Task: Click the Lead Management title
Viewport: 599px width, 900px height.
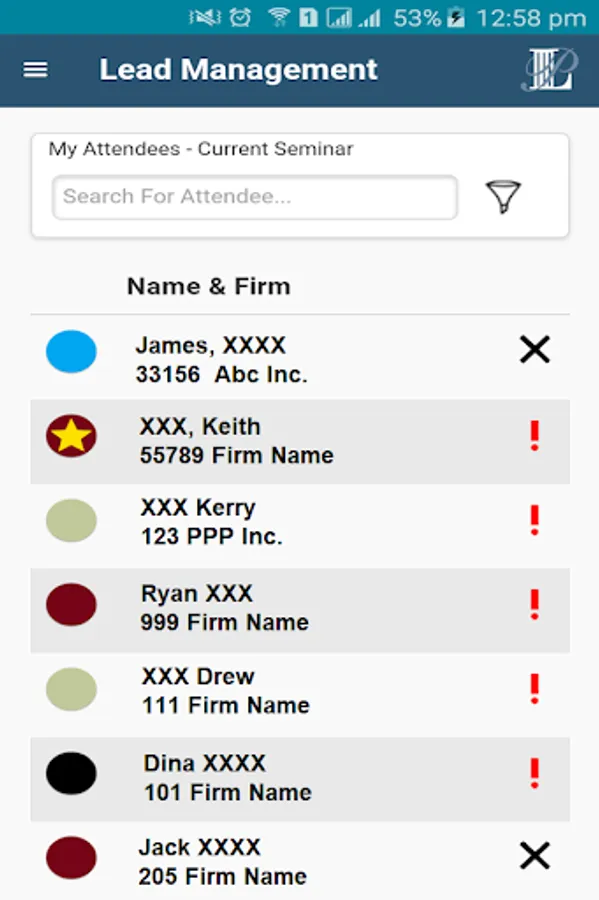Action: click(238, 70)
